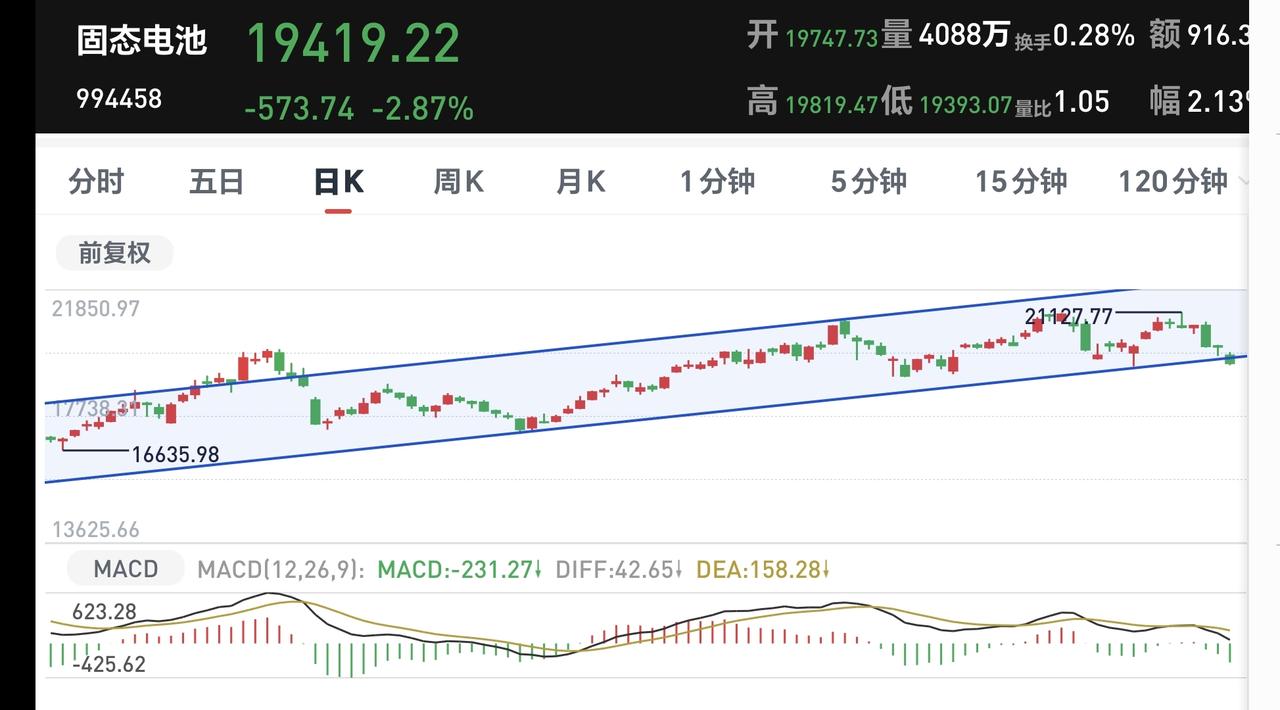The height and width of the screenshot is (710, 1280).
Task: Select the 日K tab
Action: pos(338,182)
